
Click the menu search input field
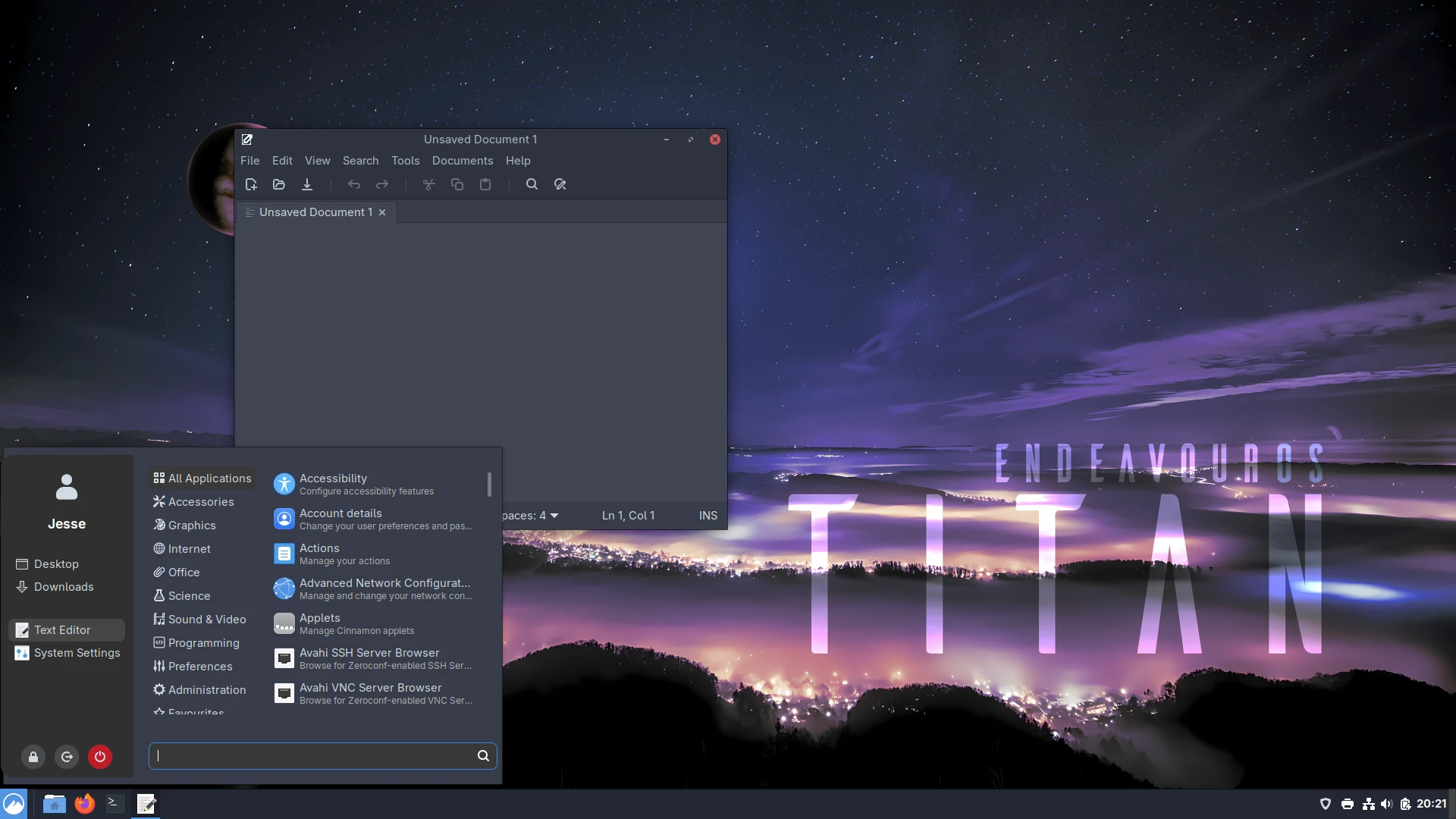[x=315, y=756]
